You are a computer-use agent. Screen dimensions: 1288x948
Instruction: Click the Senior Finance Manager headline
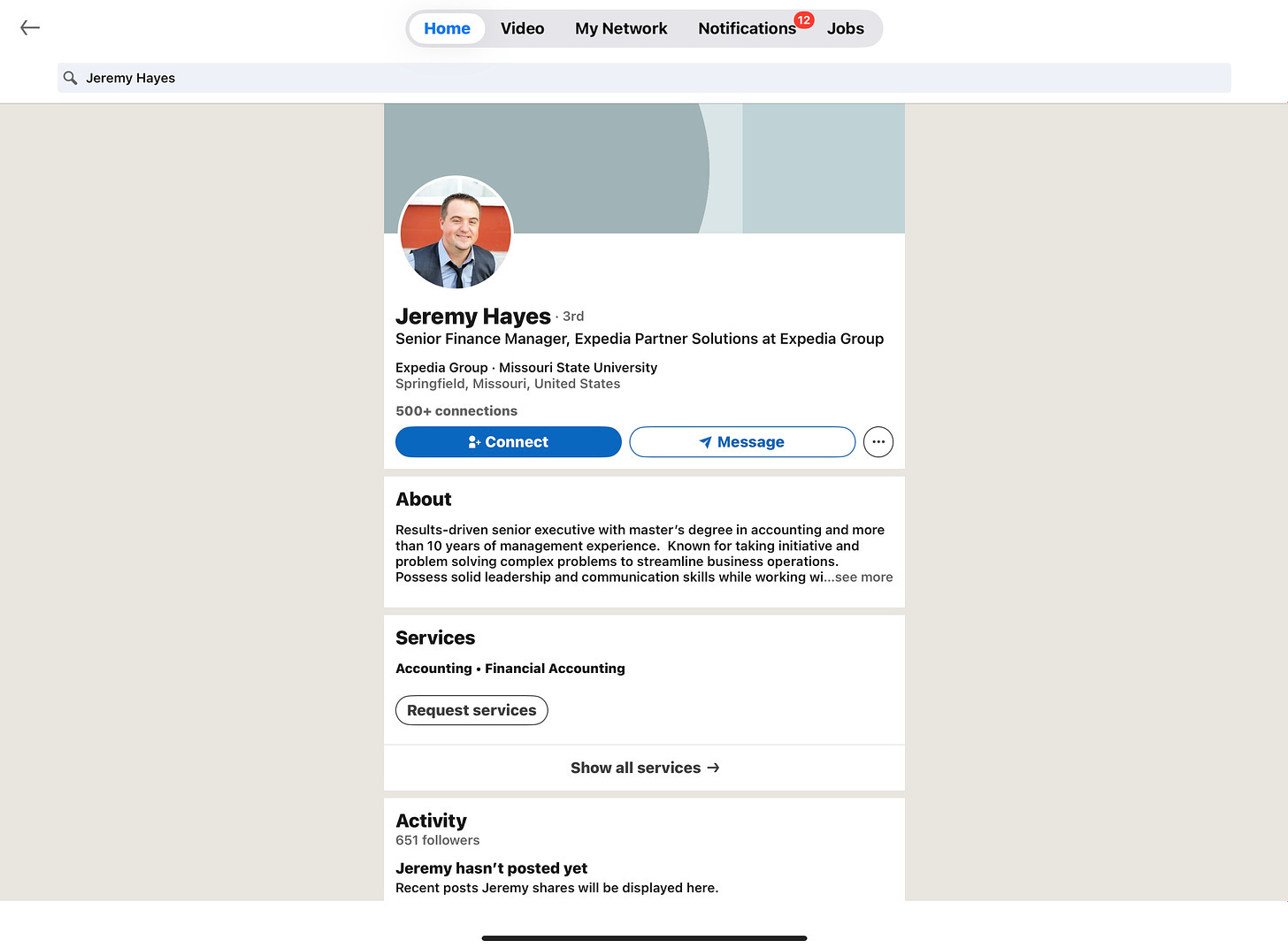pyautogui.click(x=639, y=339)
